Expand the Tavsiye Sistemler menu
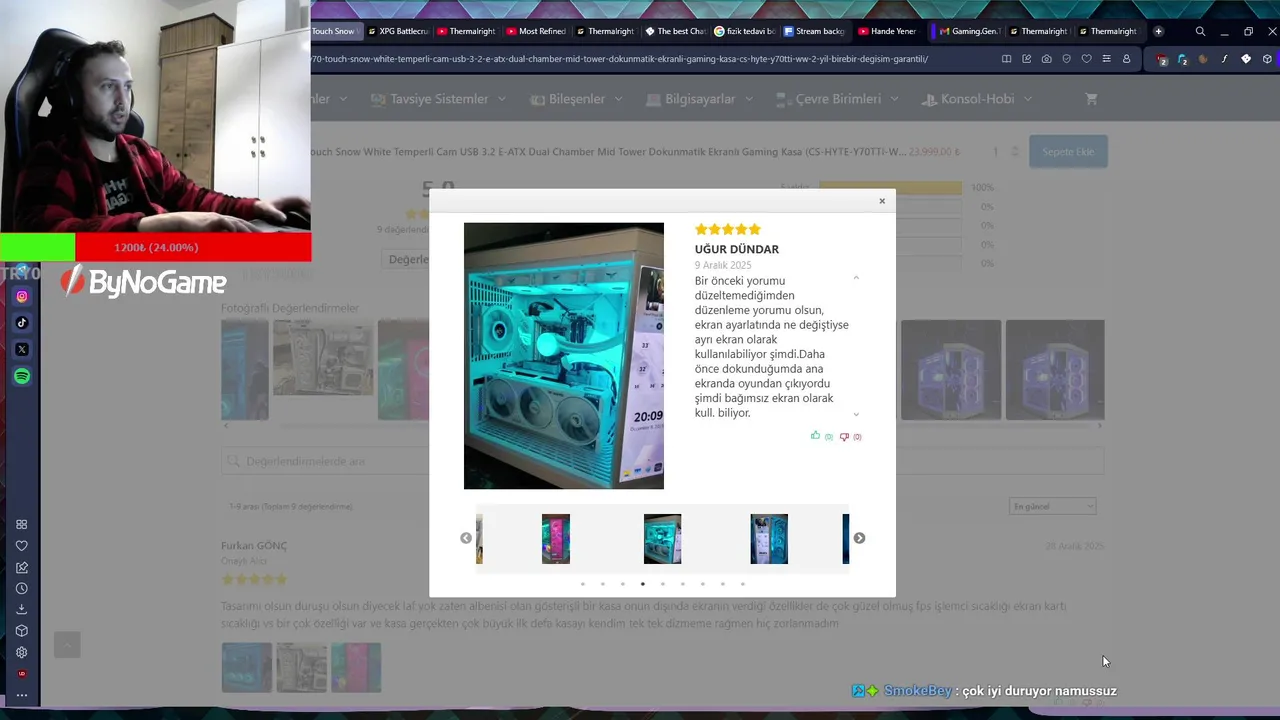1280x720 pixels. [x=438, y=99]
